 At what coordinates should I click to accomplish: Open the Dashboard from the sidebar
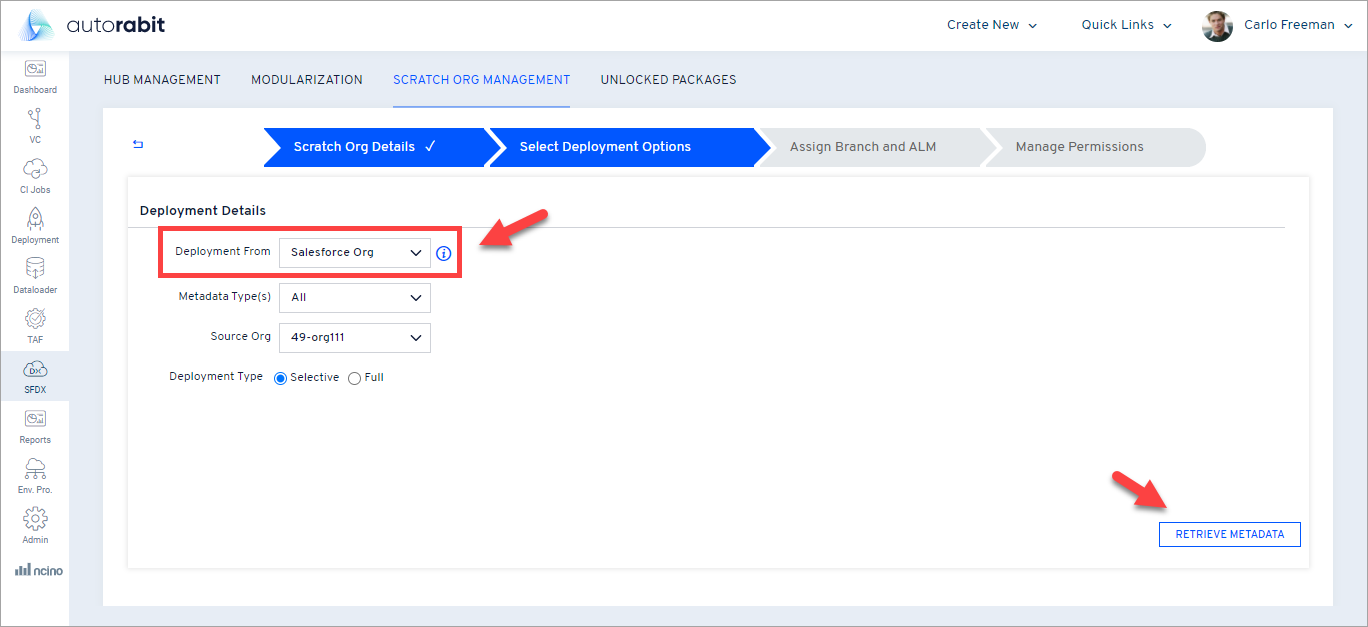(34, 75)
